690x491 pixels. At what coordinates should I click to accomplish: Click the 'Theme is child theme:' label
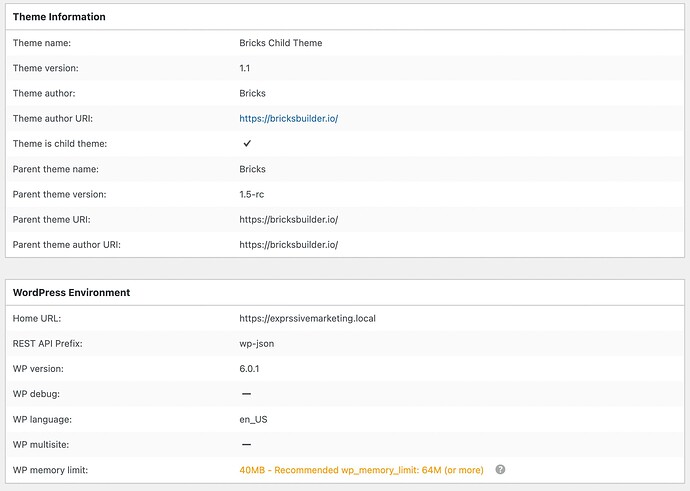(x=60, y=144)
